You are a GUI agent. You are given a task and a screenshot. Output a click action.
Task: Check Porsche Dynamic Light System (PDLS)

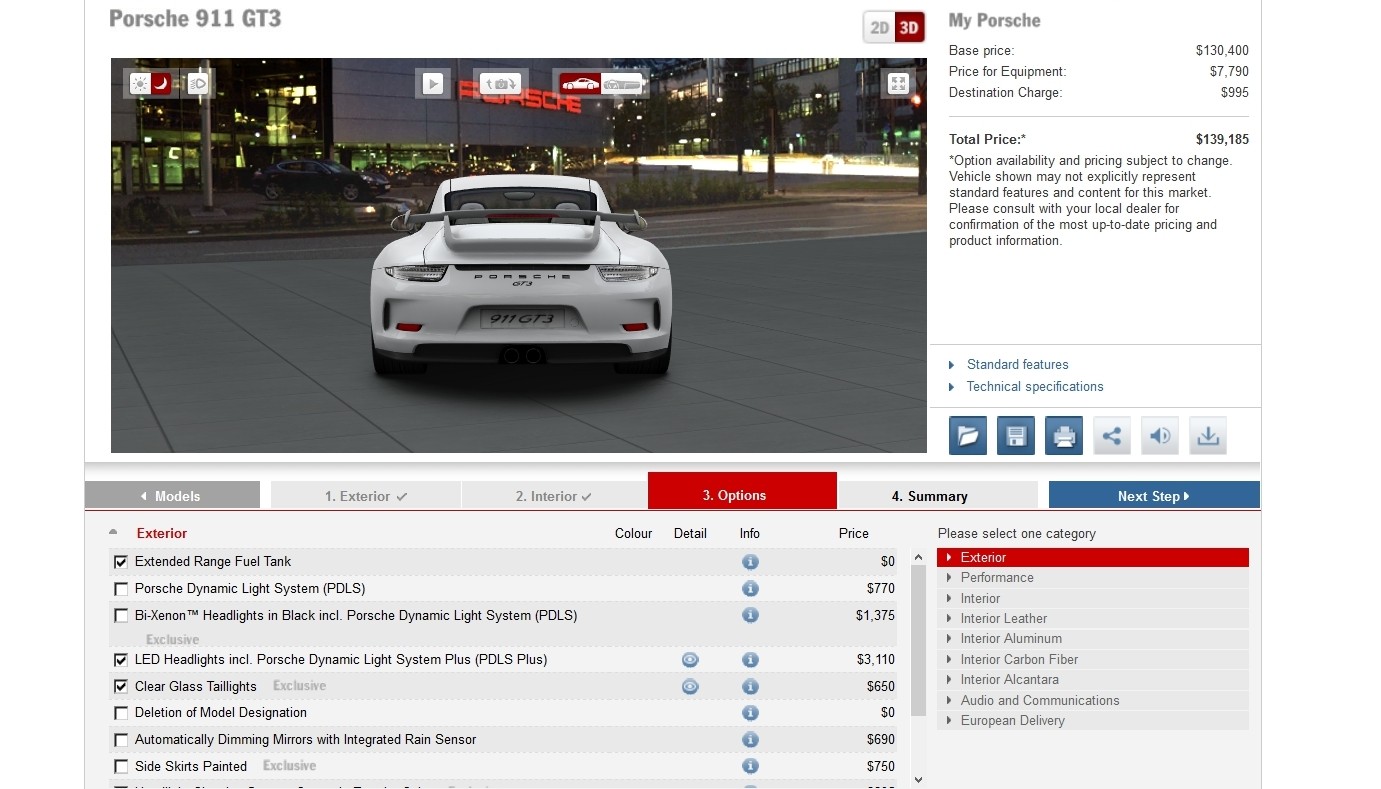click(121, 589)
